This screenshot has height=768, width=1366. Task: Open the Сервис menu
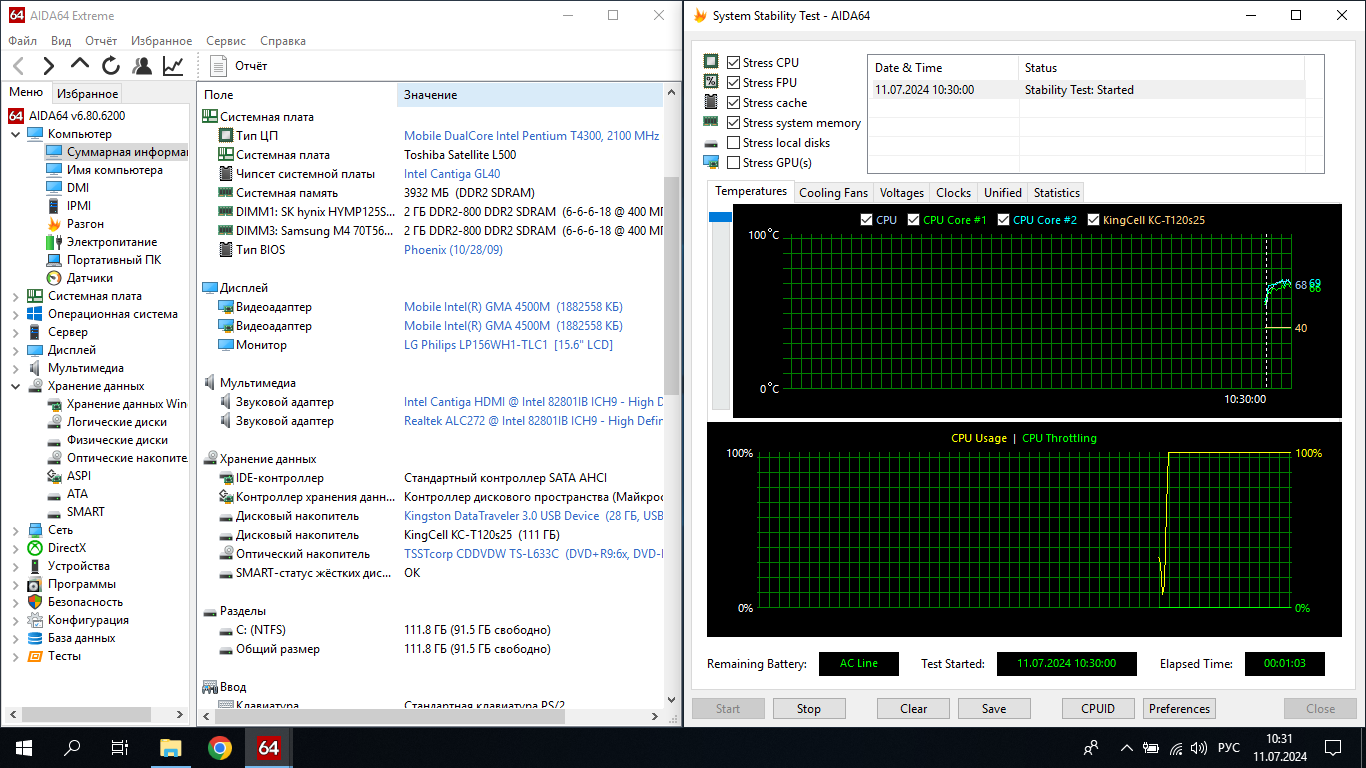click(x=226, y=41)
